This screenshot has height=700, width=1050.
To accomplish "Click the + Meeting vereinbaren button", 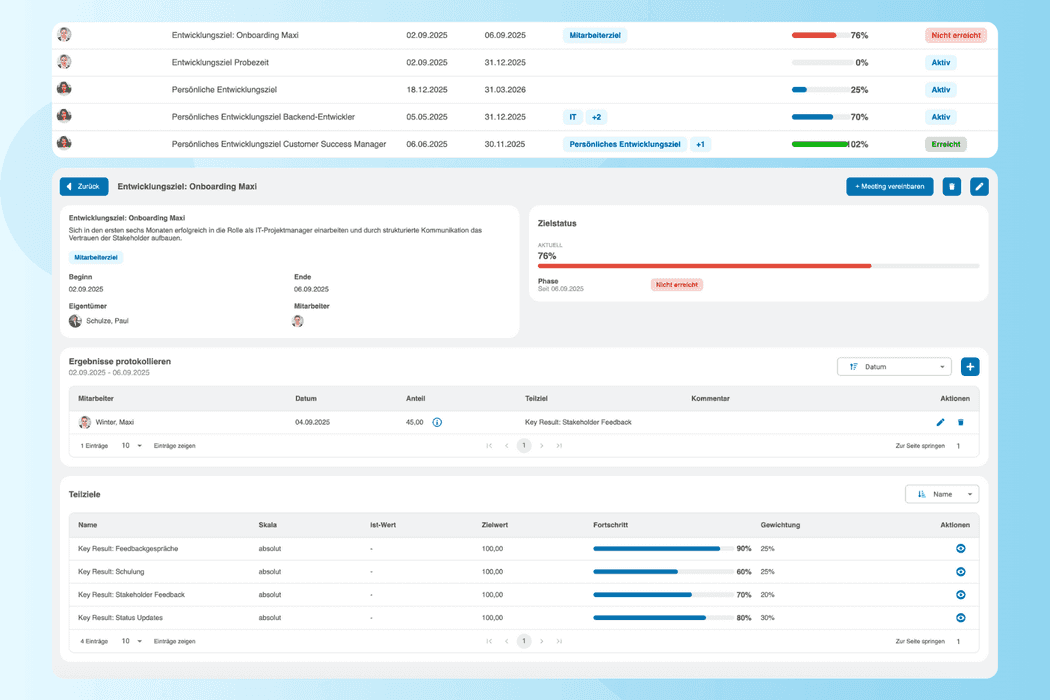I will (x=889, y=186).
